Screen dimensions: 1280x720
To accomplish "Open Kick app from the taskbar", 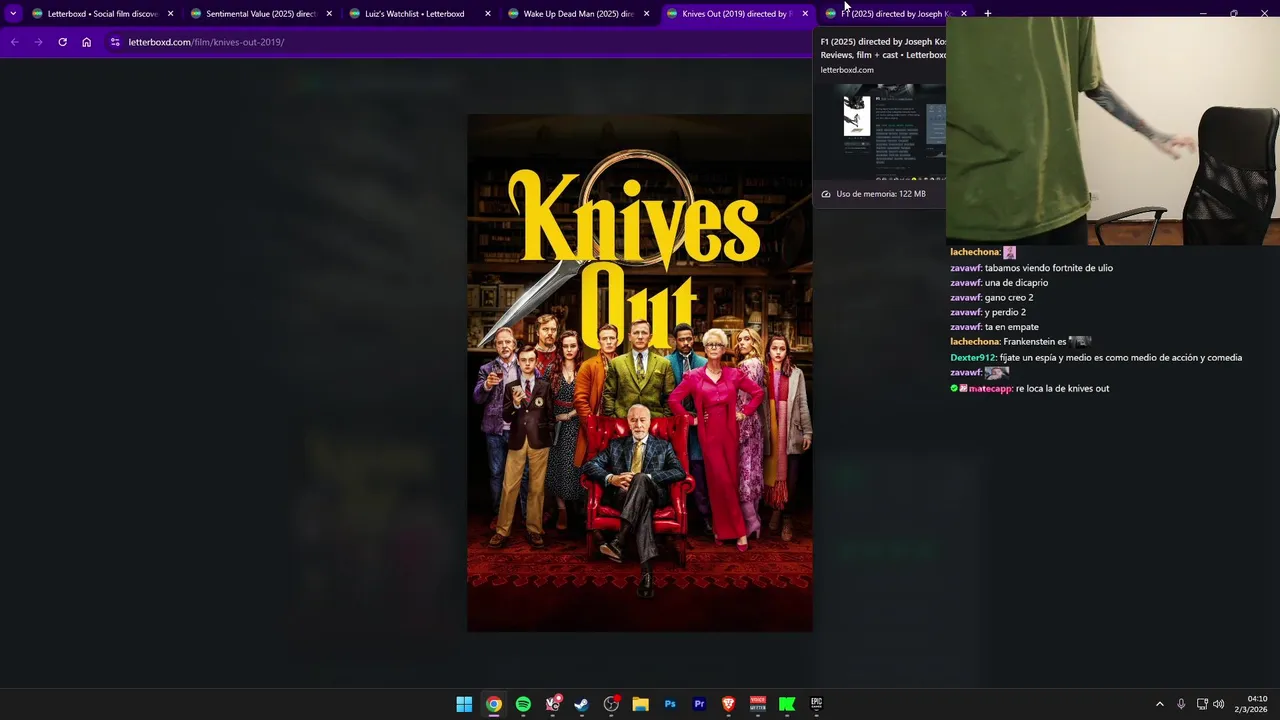I will click(x=787, y=704).
